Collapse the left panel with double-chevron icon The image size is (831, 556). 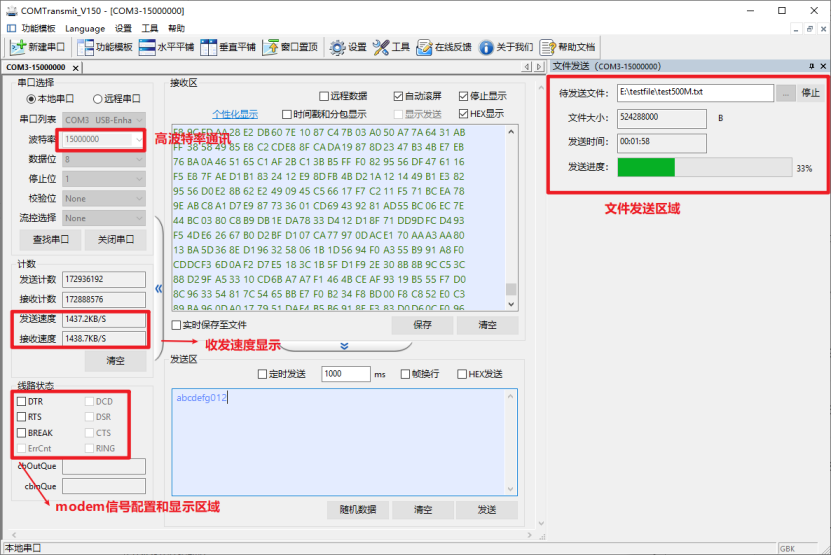click(158, 288)
